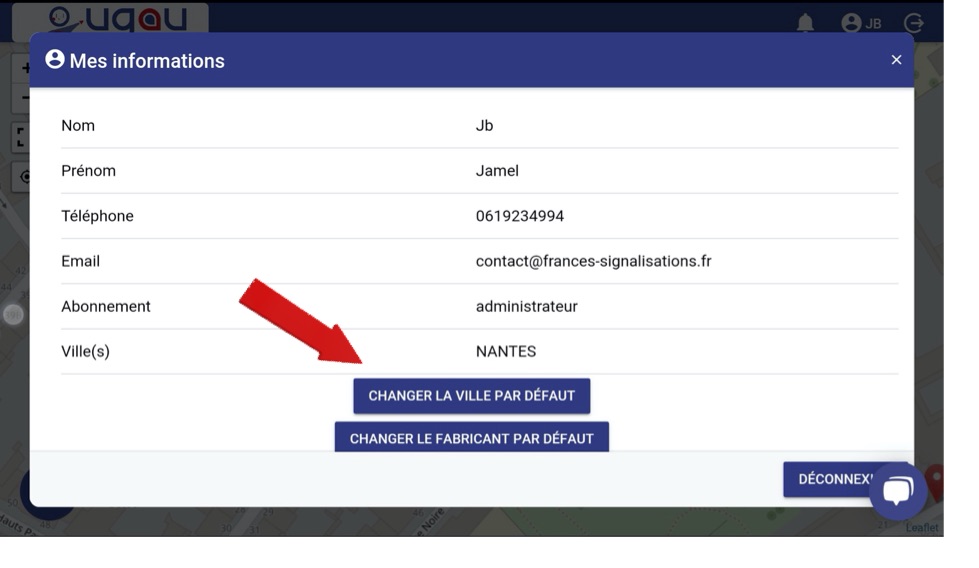Close the Mes informations dialog
The width and height of the screenshot is (979, 568).
896,60
